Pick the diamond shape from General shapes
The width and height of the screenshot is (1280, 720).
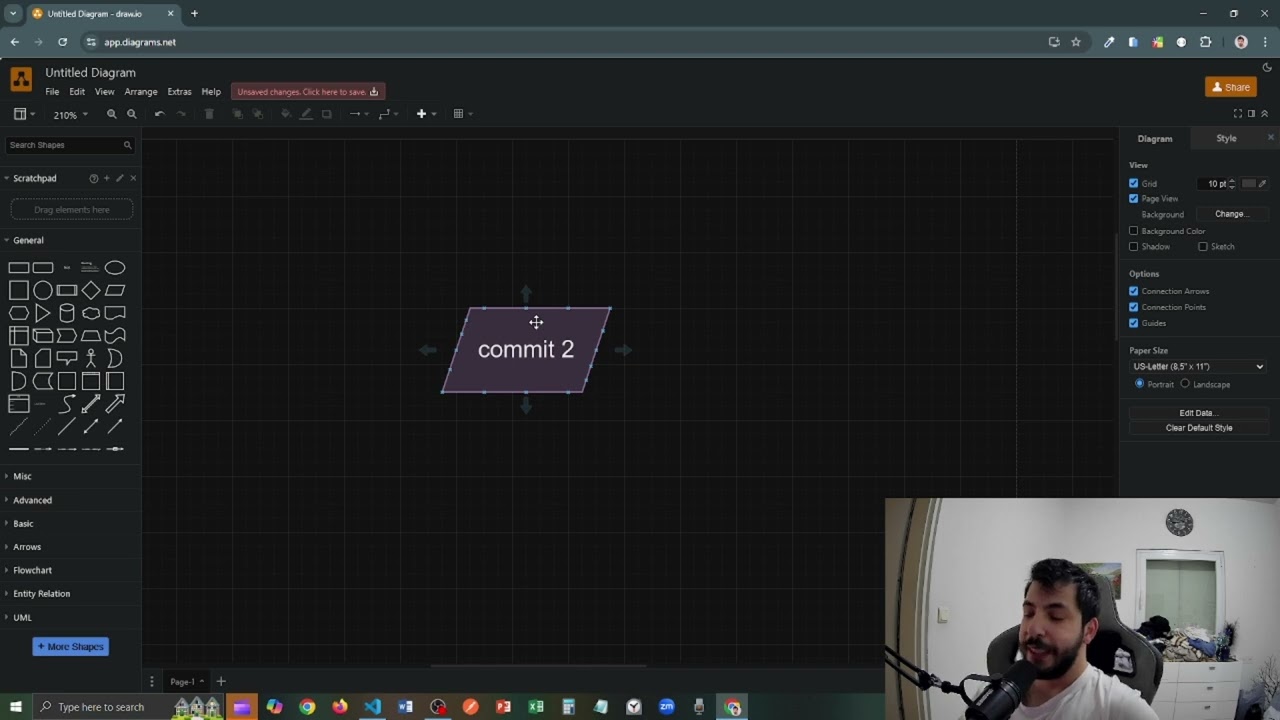pyautogui.click(x=91, y=290)
